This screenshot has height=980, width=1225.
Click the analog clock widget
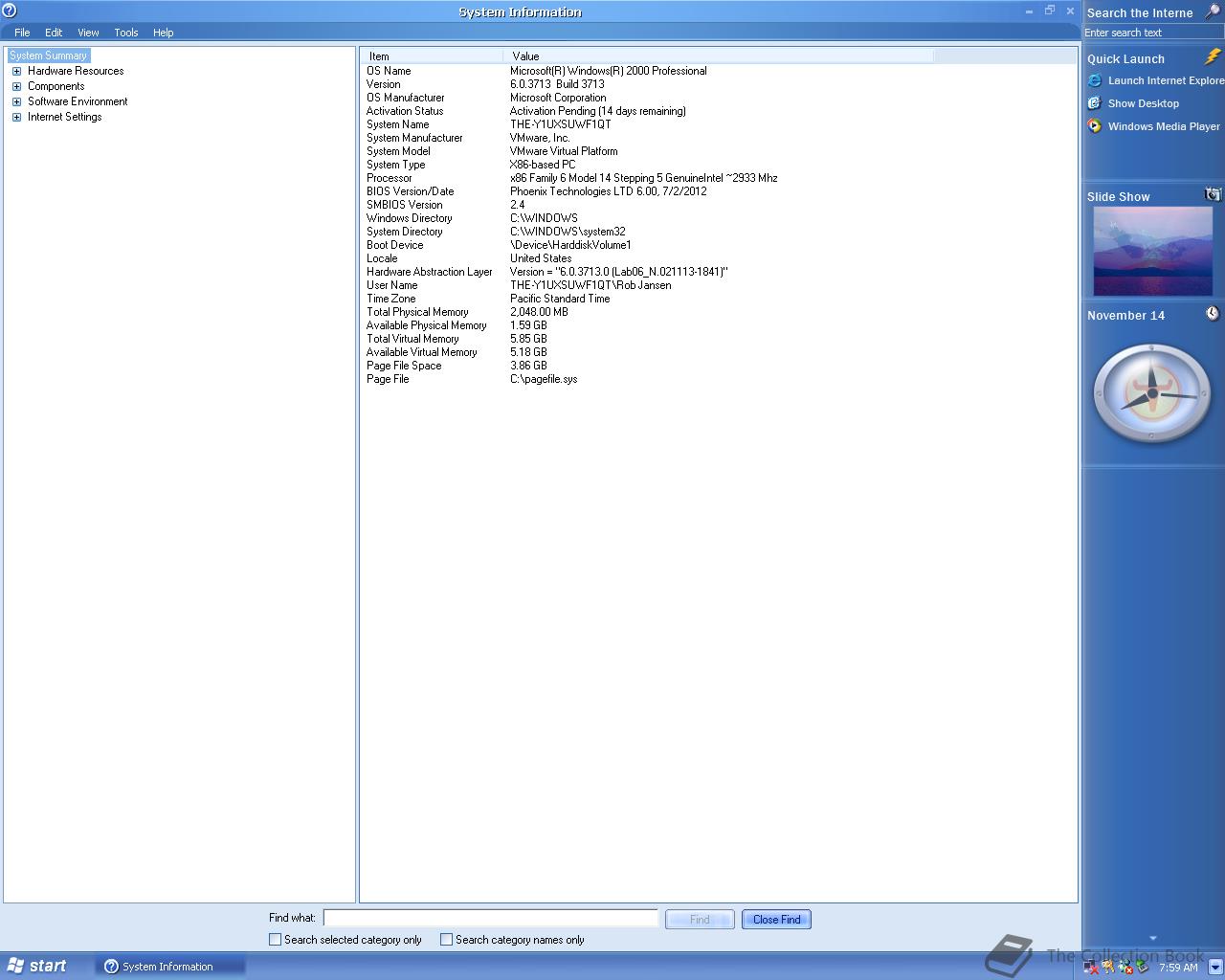(x=1152, y=392)
